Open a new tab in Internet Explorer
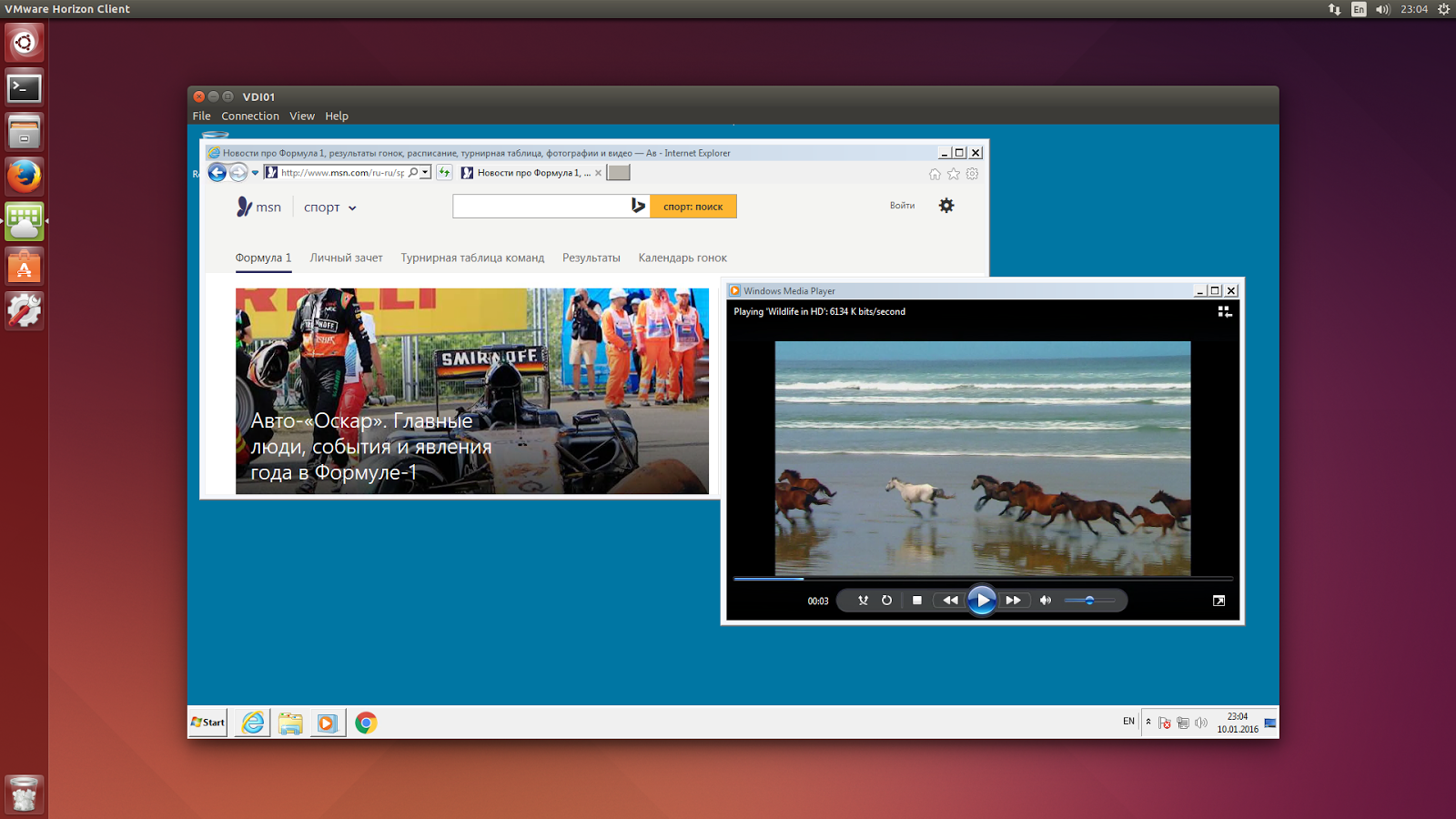Image resolution: width=1456 pixels, height=819 pixels. tap(619, 173)
